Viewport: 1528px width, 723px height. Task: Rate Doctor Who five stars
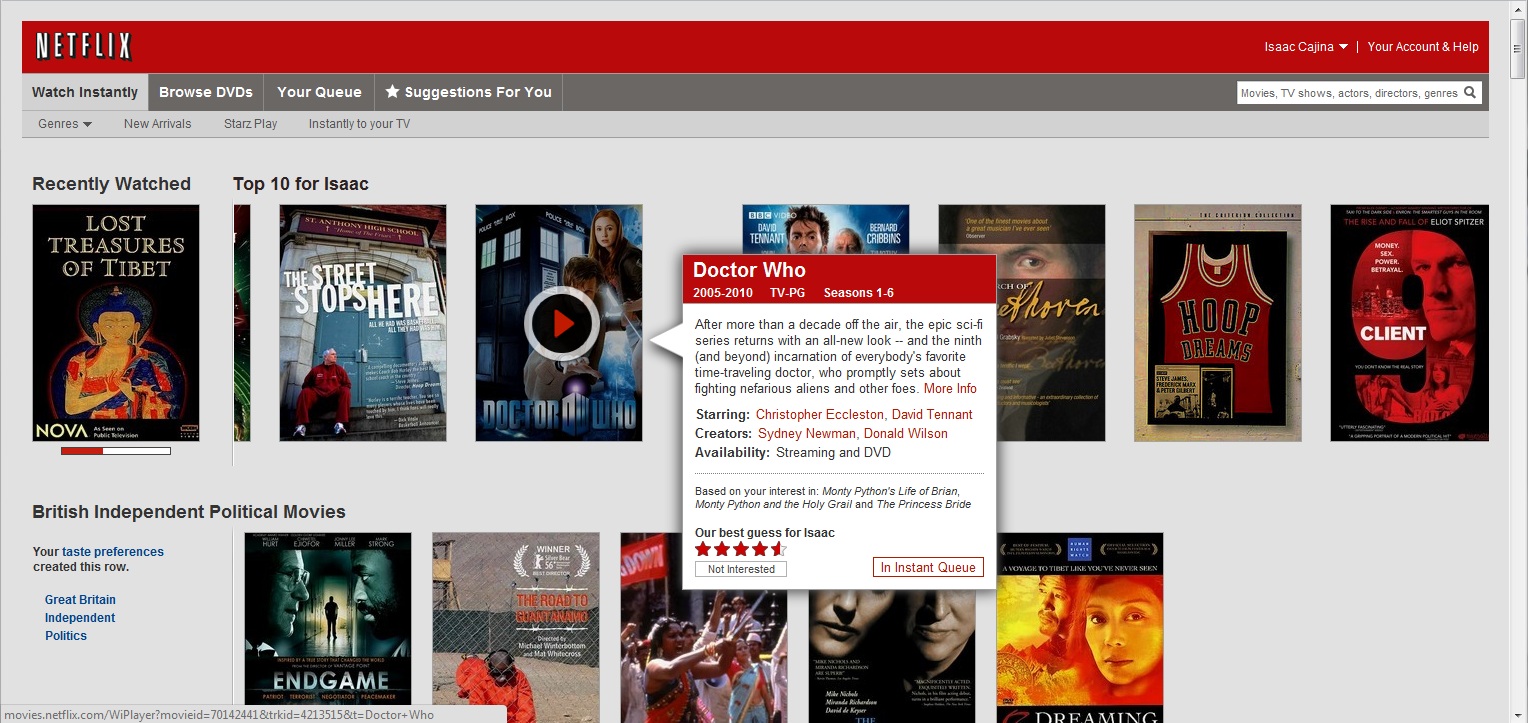pyautogui.click(x=779, y=549)
